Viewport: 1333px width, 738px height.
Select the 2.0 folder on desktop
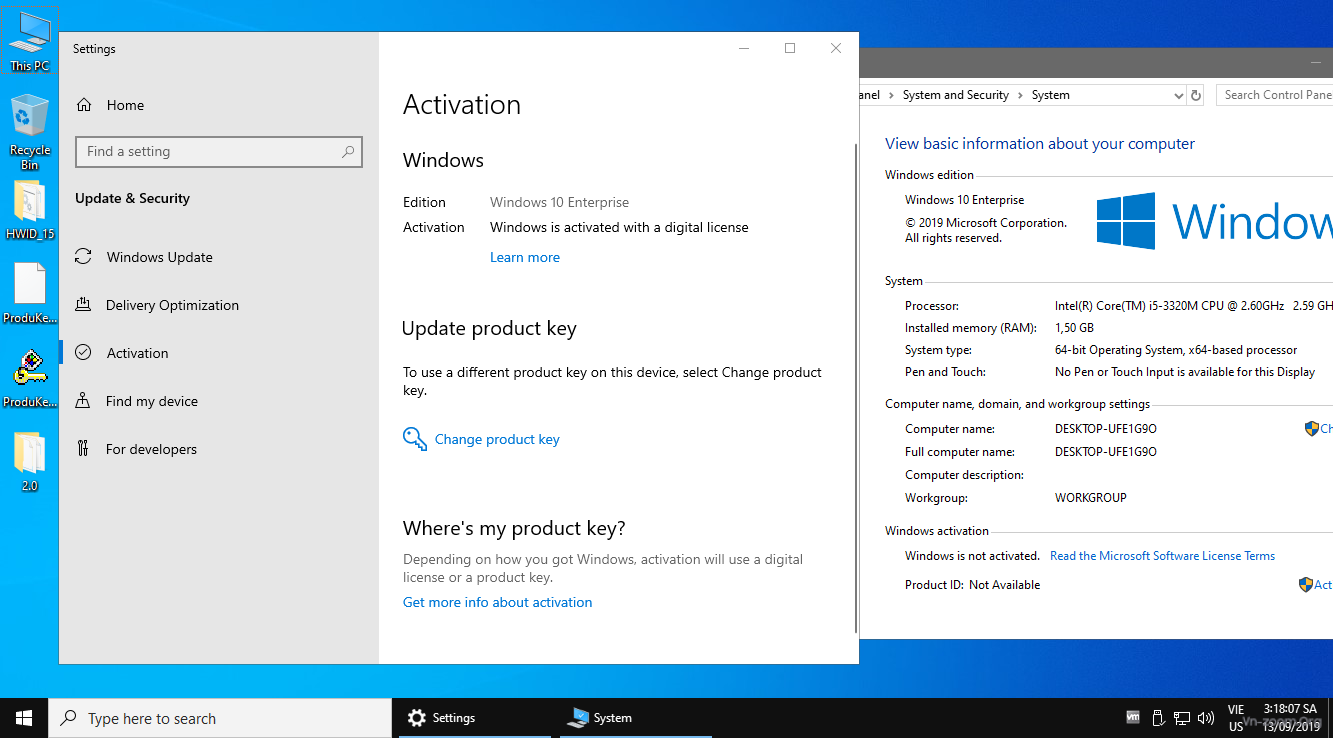pyautogui.click(x=29, y=461)
